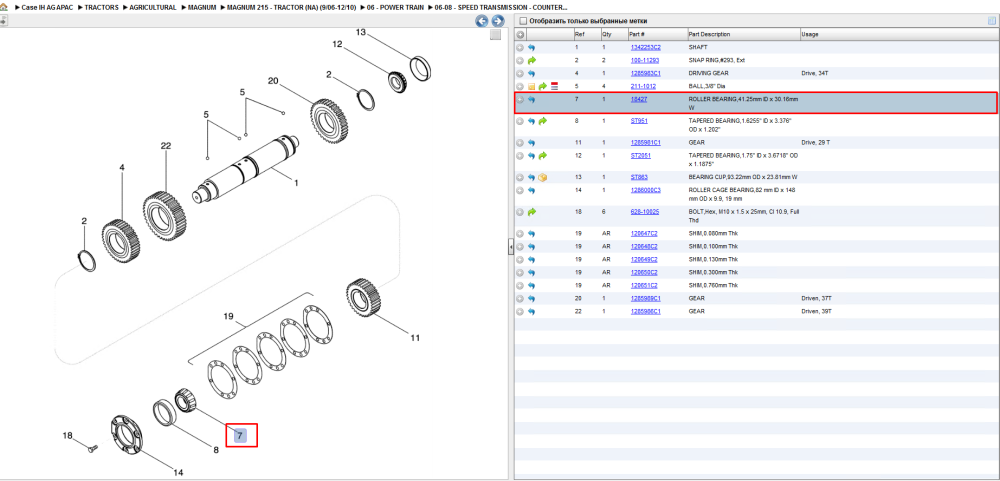Open SHIM 0.300mm part number link
The image size is (1000, 481).
pyautogui.click(x=644, y=272)
